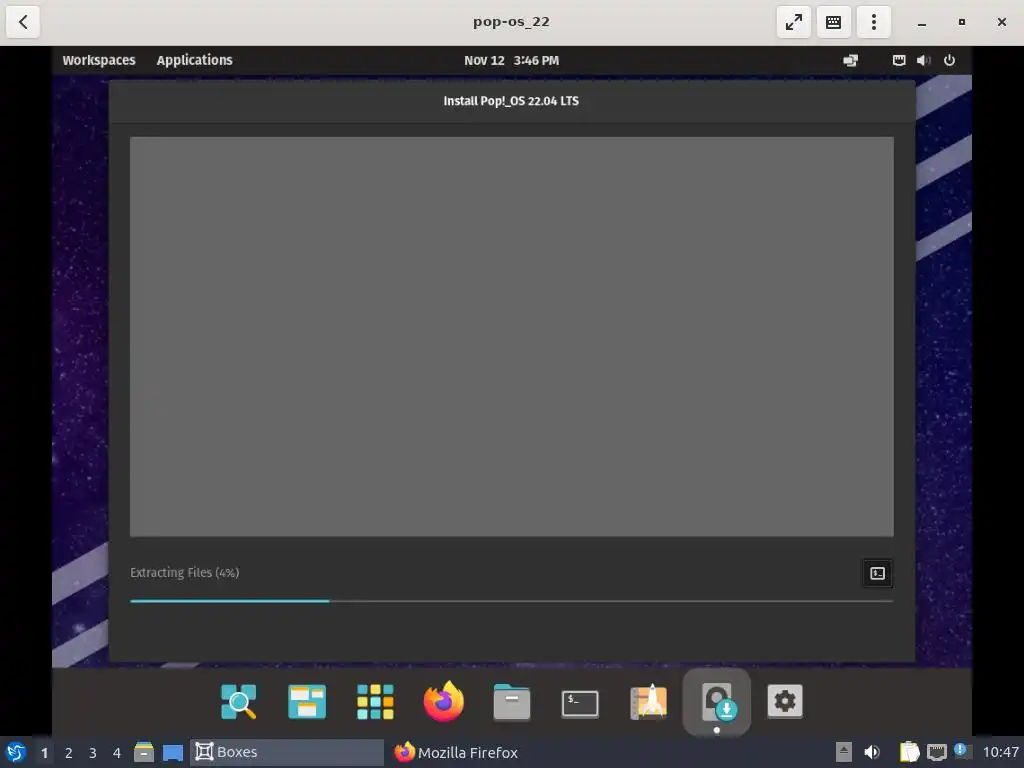The width and height of the screenshot is (1024, 768).
Task: Click the host taskbar volume speaker icon
Action: pyautogui.click(x=872, y=752)
